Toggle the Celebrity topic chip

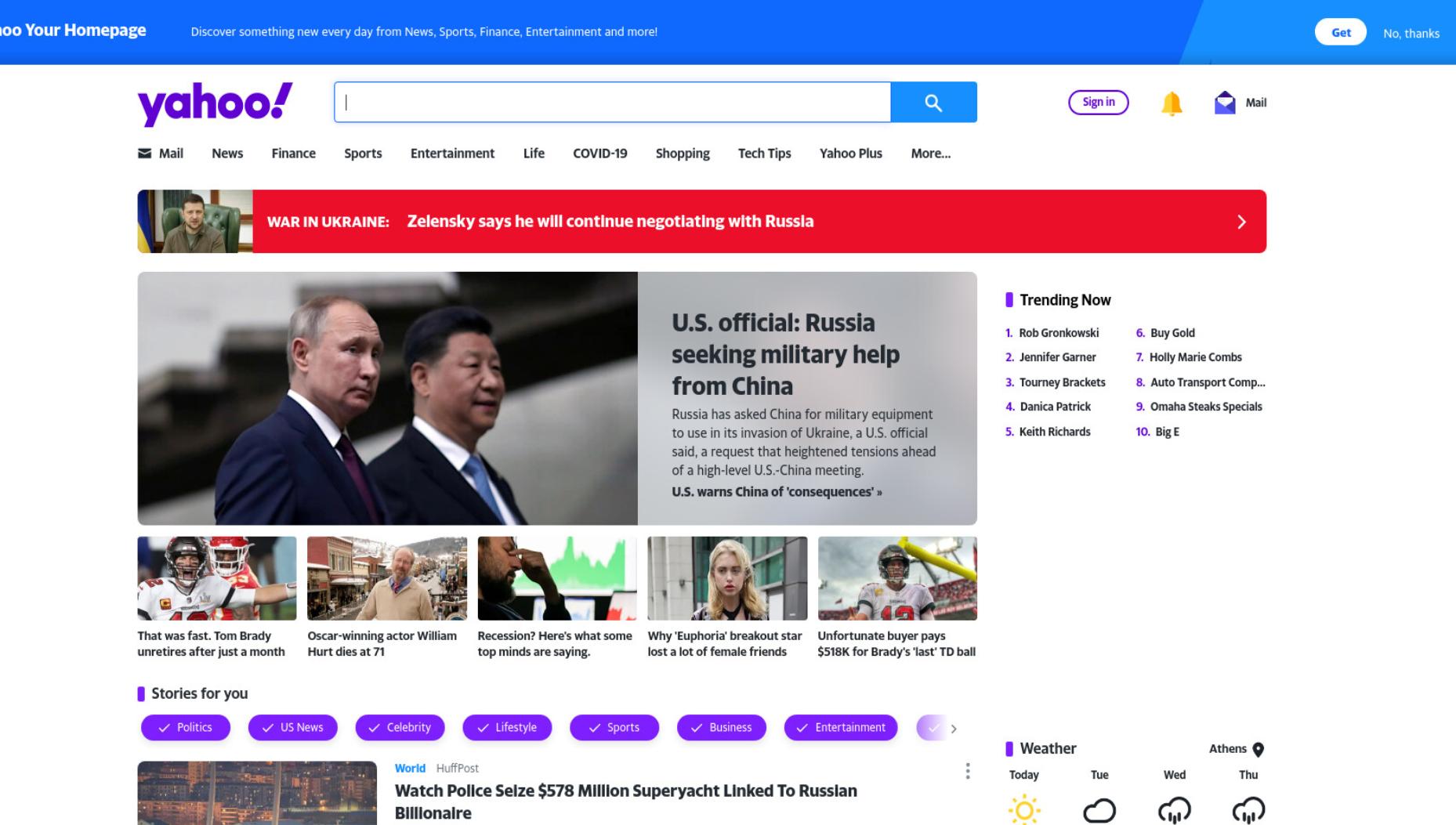pos(400,728)
